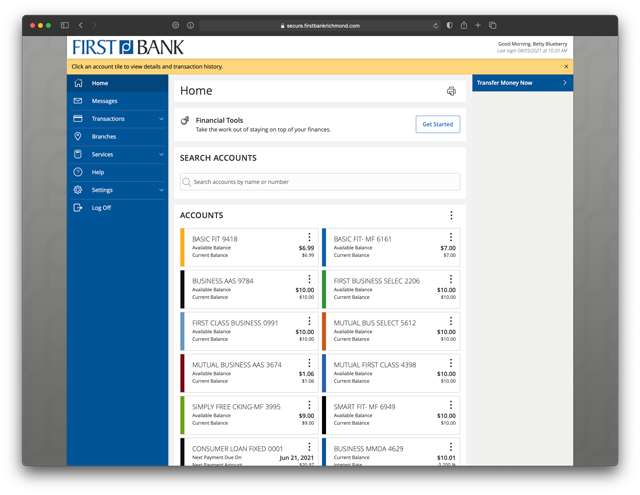Select Home in the left navigation
This screenshot has width=640, height=495.
pyautogui.click(x=100, y=83)
